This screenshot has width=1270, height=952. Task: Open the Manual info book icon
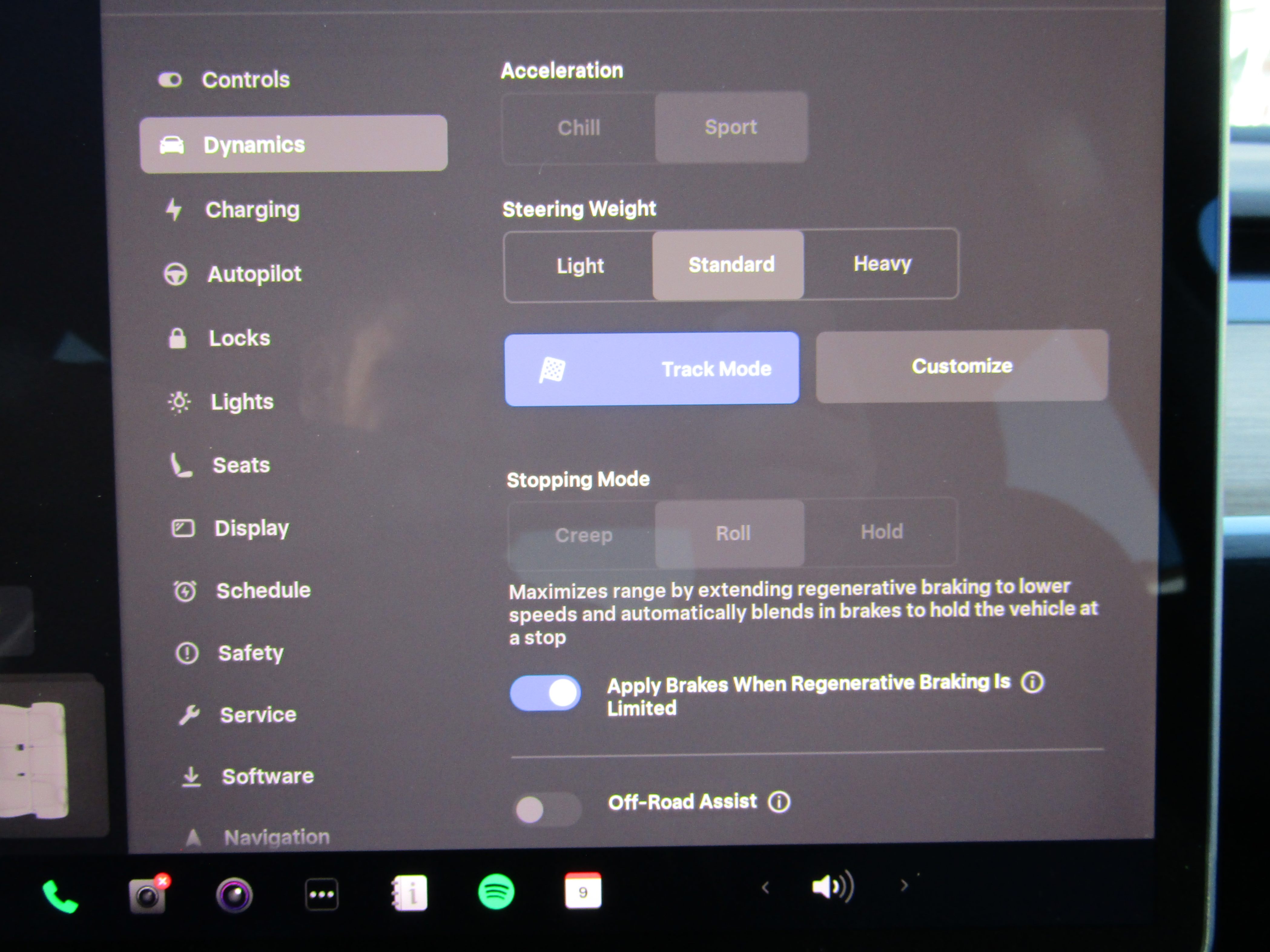(409, 893)
